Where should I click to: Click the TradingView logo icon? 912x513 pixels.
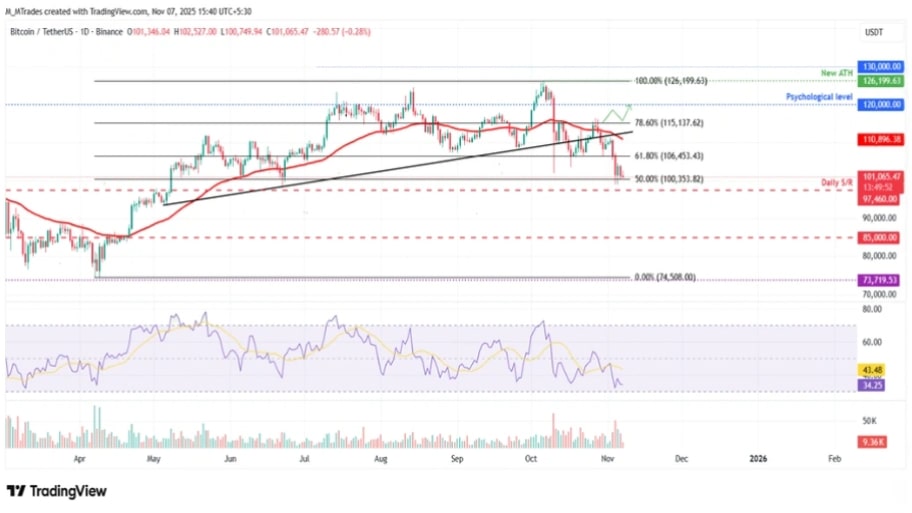coord(15,491)
